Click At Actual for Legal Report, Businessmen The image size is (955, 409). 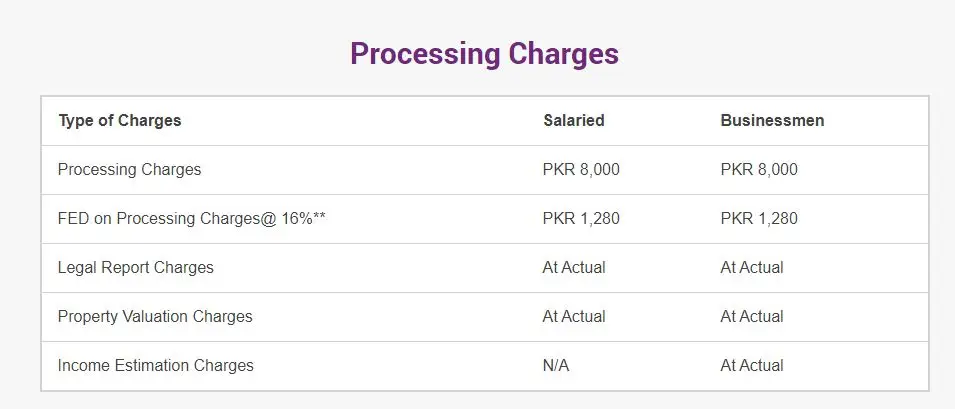(752, 268)
